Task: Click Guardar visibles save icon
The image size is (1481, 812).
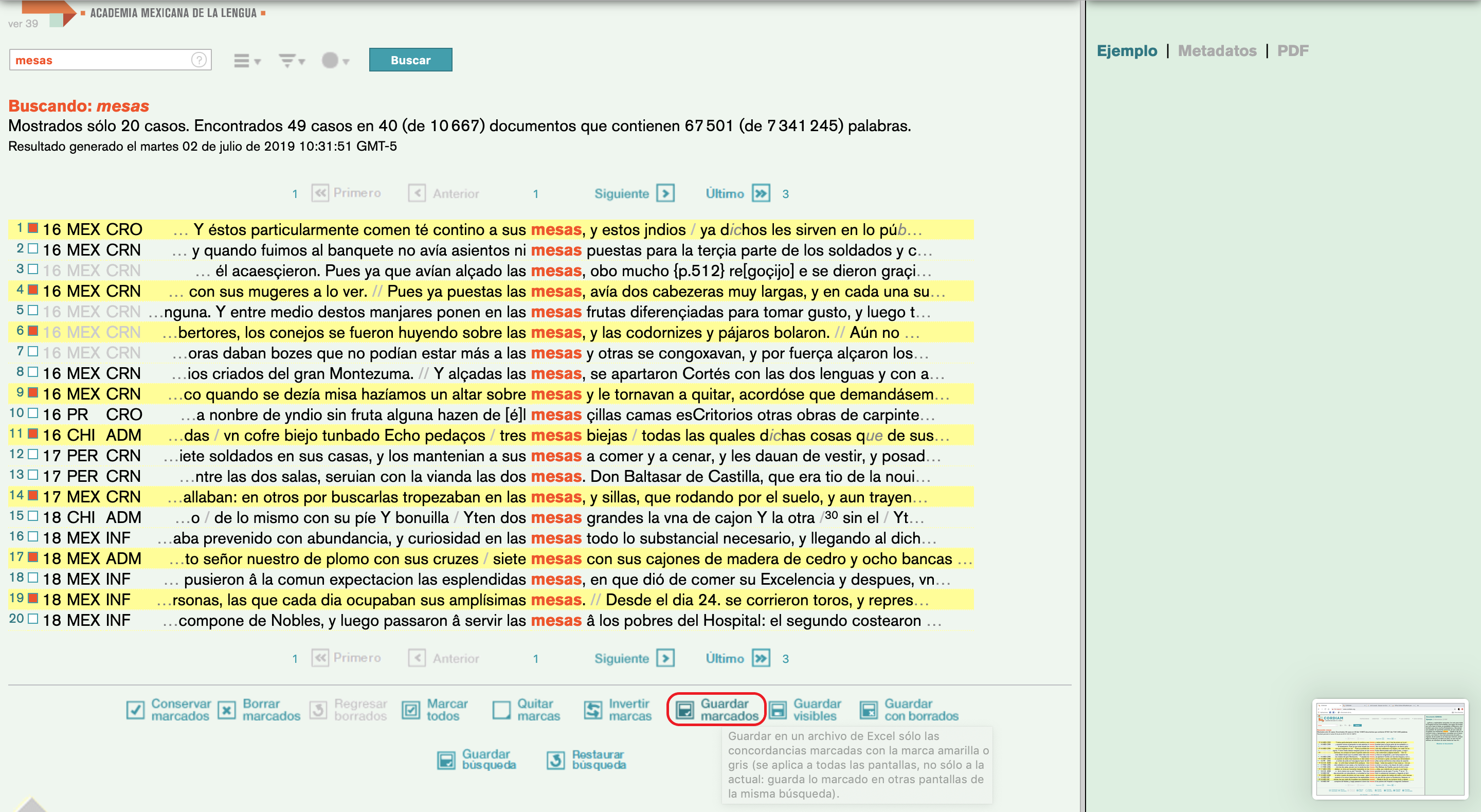Action: (x=778, y=710)
